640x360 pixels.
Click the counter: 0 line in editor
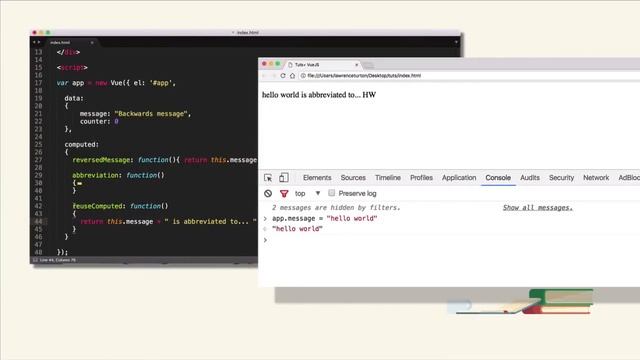click(x=99, y=121)
